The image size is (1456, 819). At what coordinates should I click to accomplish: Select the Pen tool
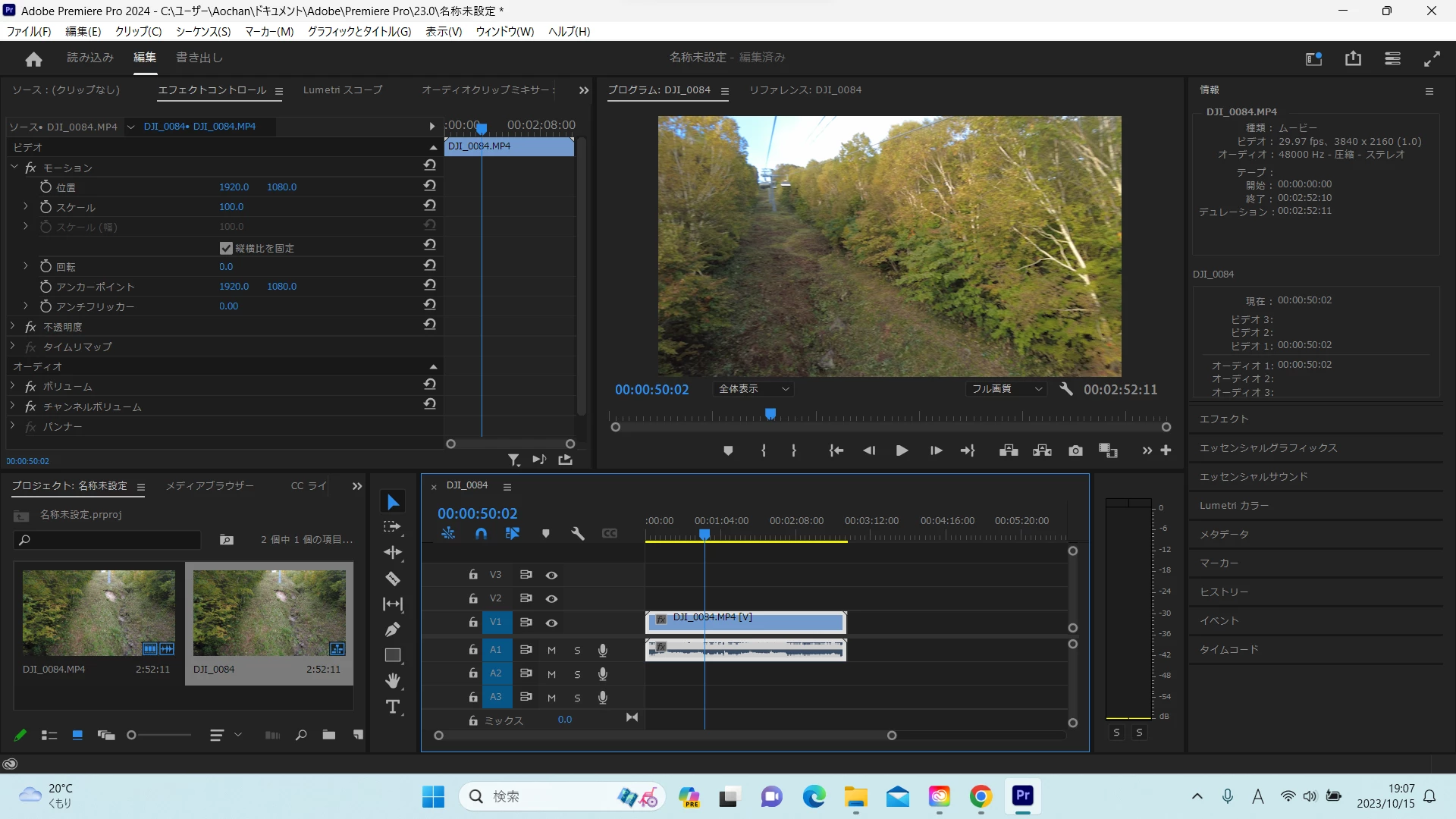point(392,629)
